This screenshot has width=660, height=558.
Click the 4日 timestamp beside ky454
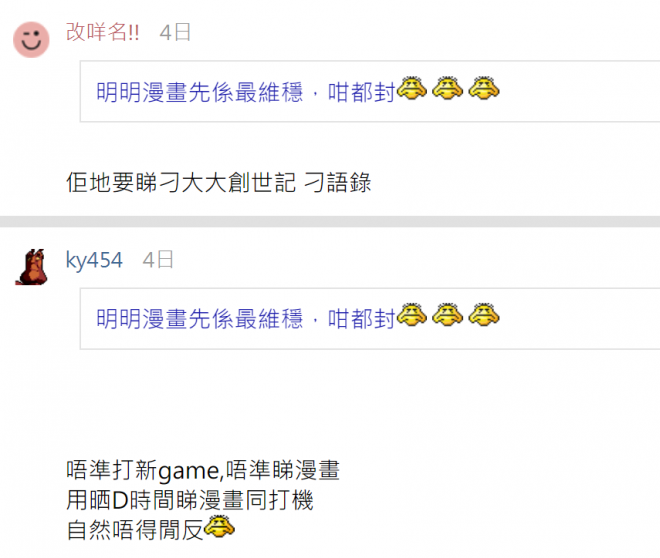coord(158,260)
